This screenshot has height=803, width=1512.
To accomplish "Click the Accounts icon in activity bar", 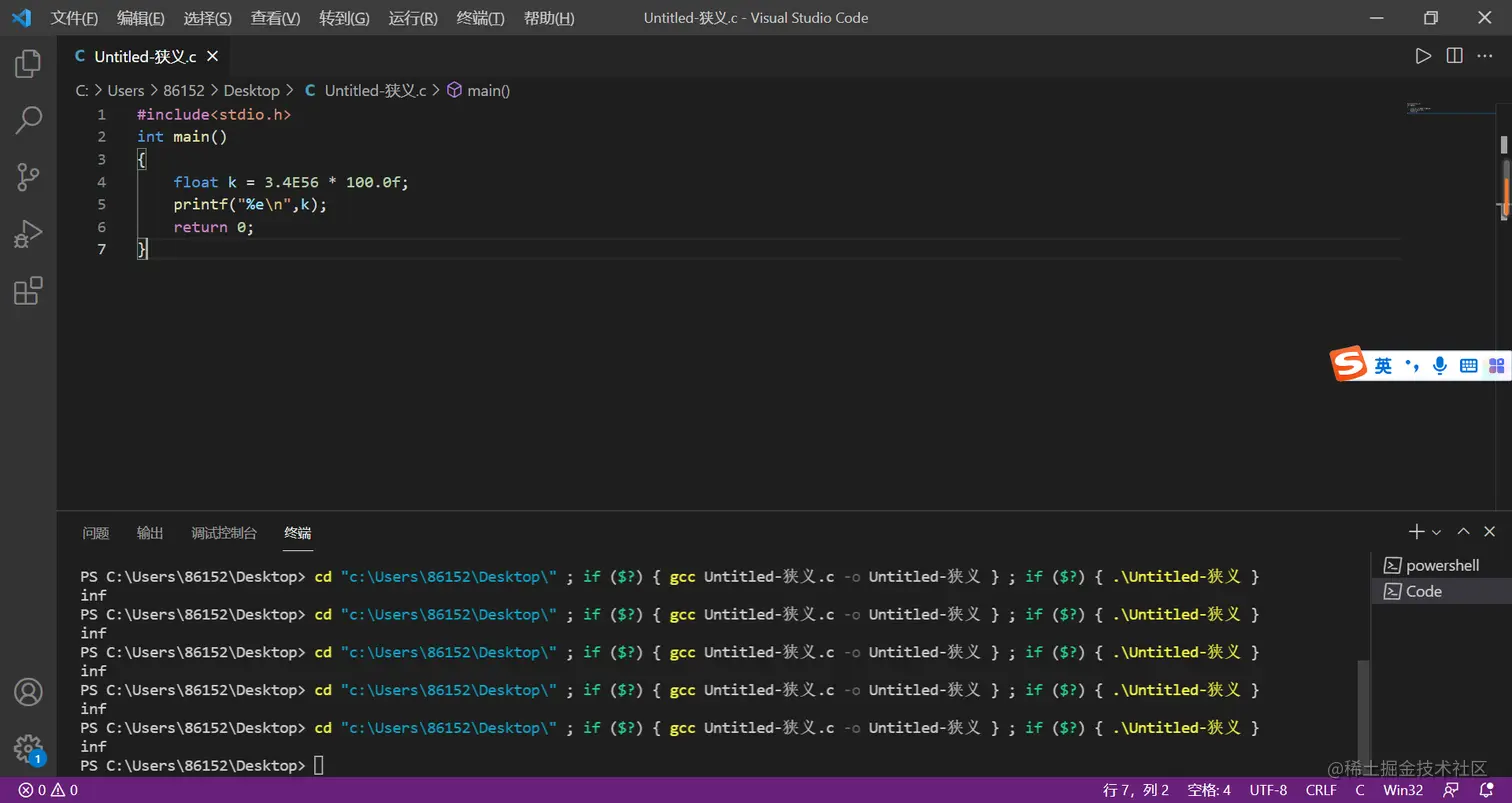I will pyautogui.click(x=28, y=692).
